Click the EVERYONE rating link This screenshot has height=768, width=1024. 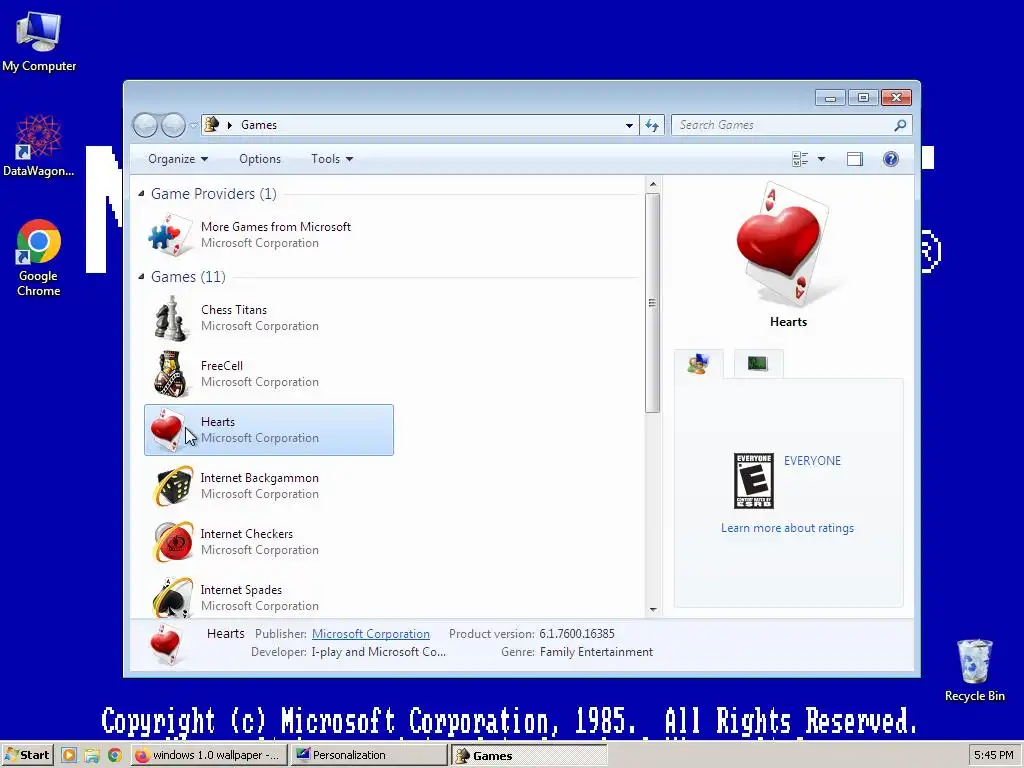tap(812, 460)
